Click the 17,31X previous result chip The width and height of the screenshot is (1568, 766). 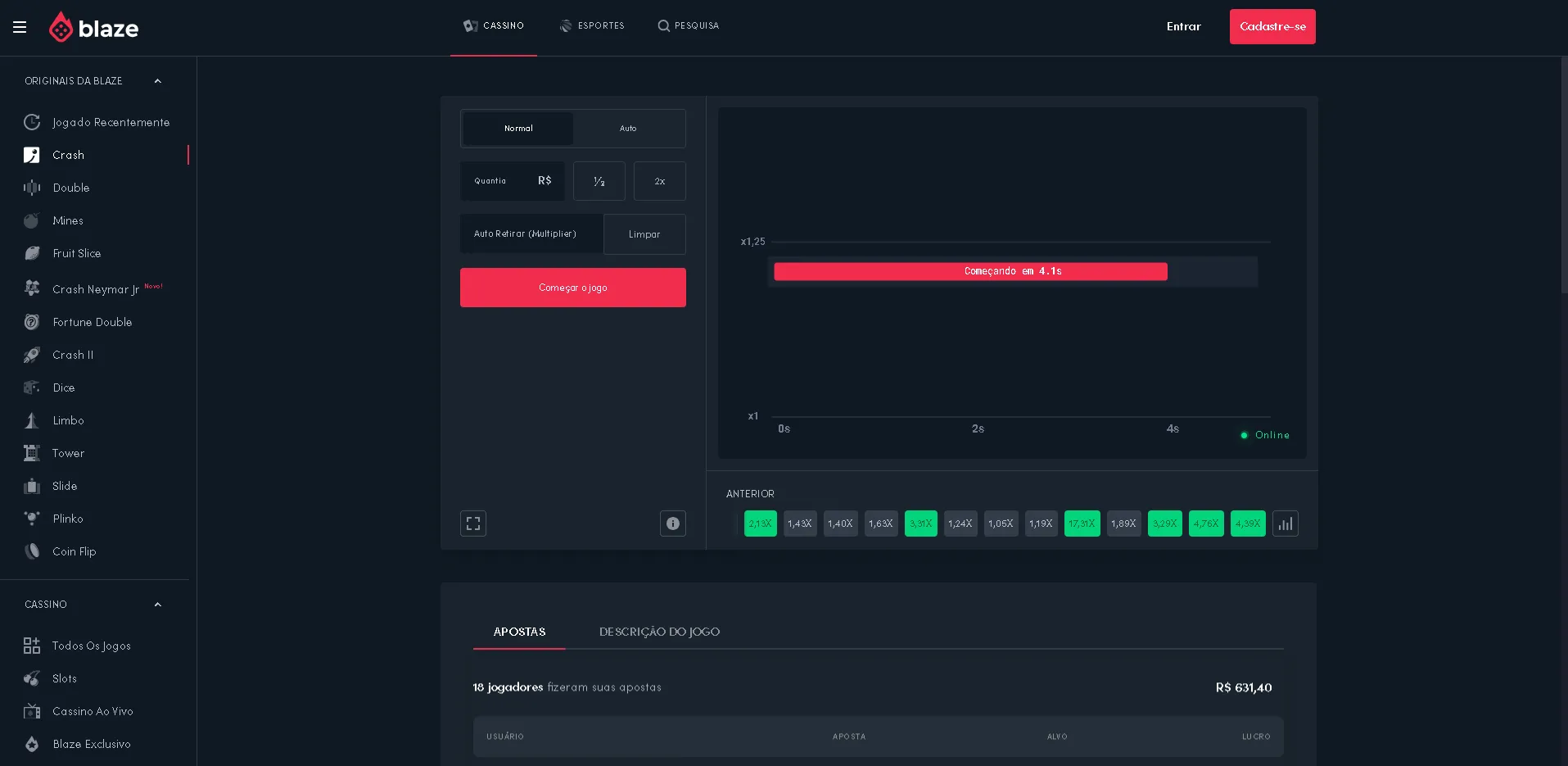point(1082,524)
